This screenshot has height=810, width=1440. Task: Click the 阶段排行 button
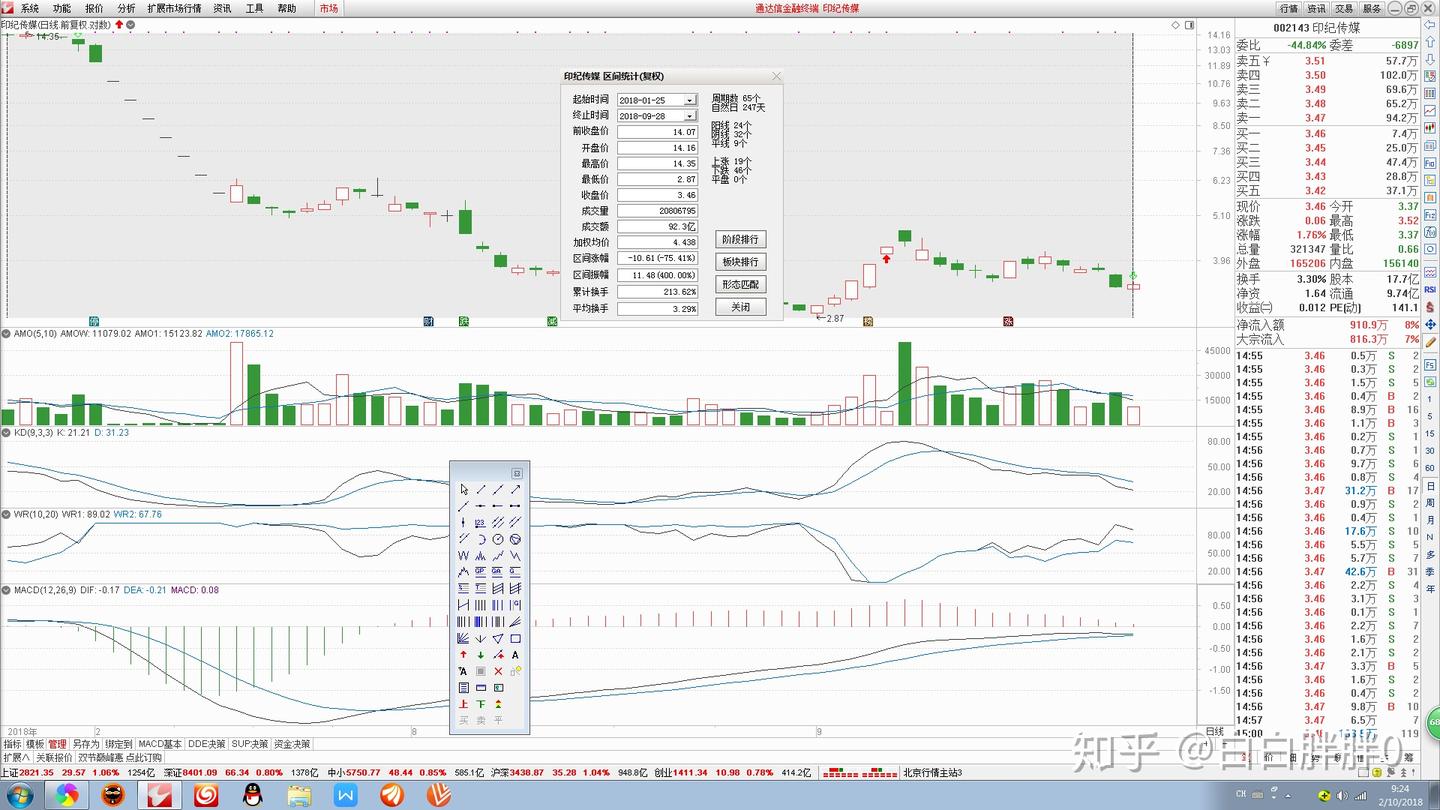[x=741, y=240]
